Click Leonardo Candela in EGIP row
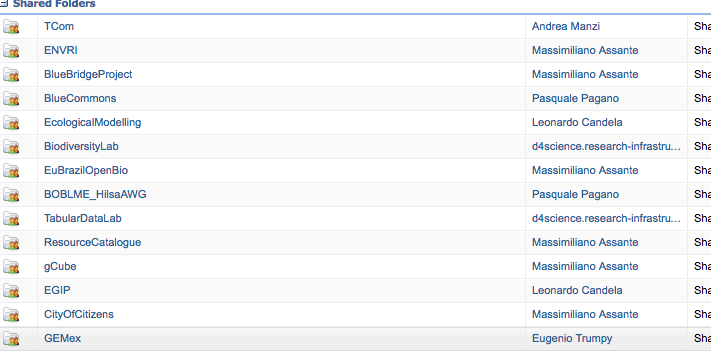The width and height of the screenshot is (711, 361). (577, 290)
